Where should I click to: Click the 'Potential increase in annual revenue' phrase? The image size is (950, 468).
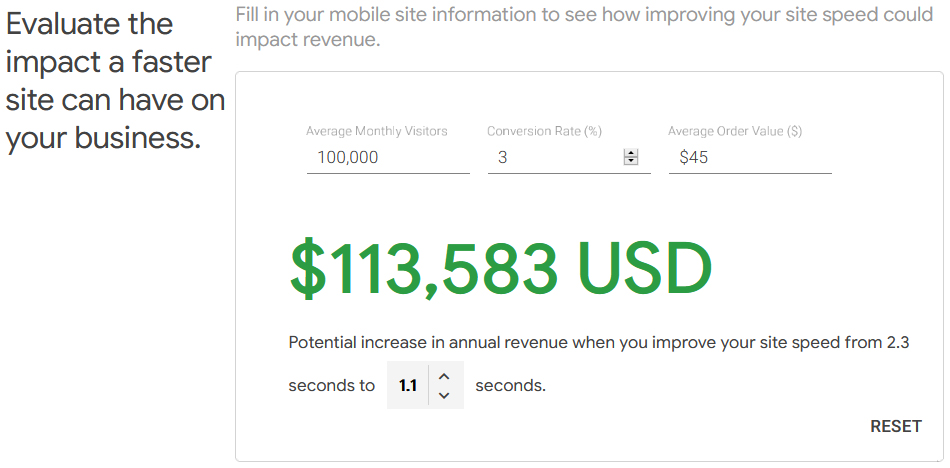pos(428,342)
